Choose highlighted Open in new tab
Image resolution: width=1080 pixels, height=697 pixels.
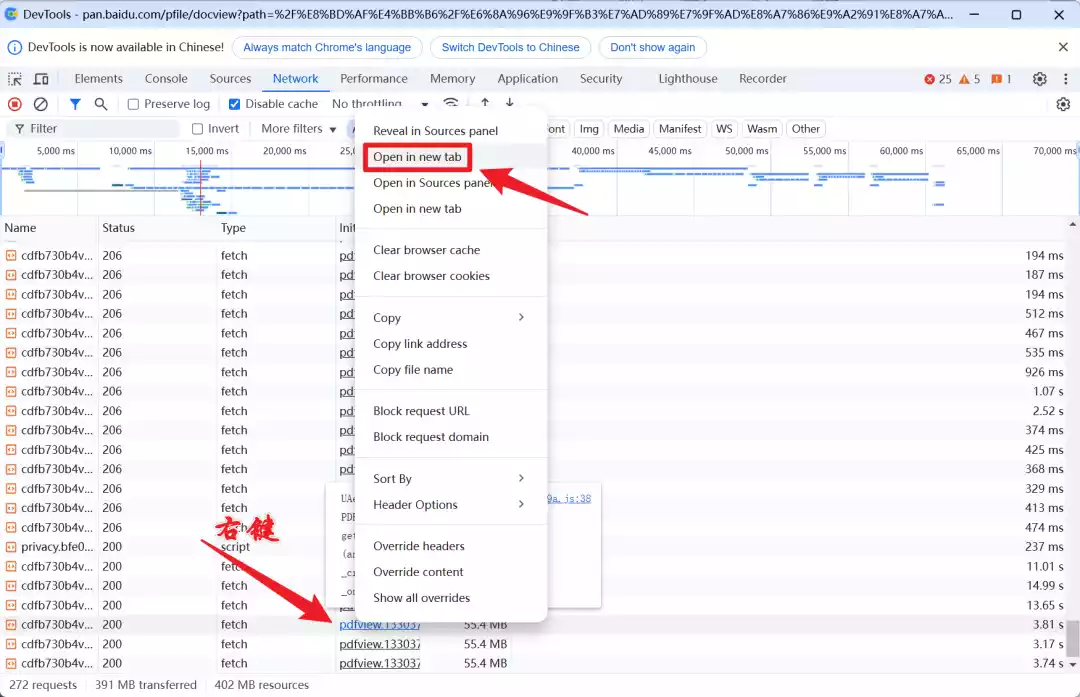click(x=417, y=157)
